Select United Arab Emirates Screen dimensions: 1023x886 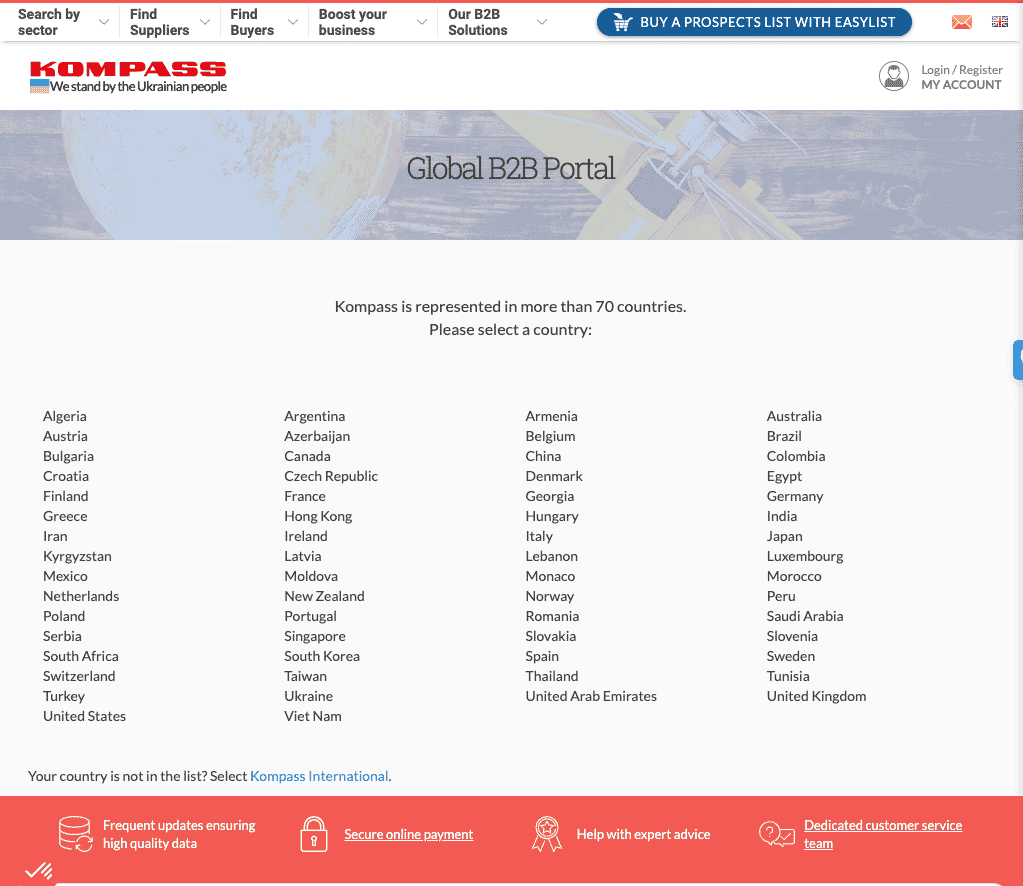coord(591,696)
